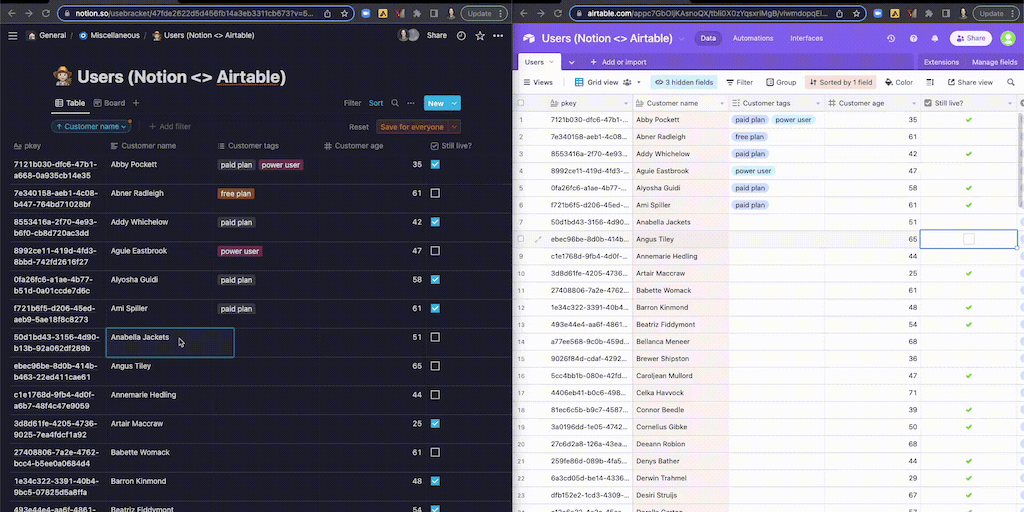
Task: Toggle Still live checkbox for Angus Tiley in Airtable
Action: (968, 239)
